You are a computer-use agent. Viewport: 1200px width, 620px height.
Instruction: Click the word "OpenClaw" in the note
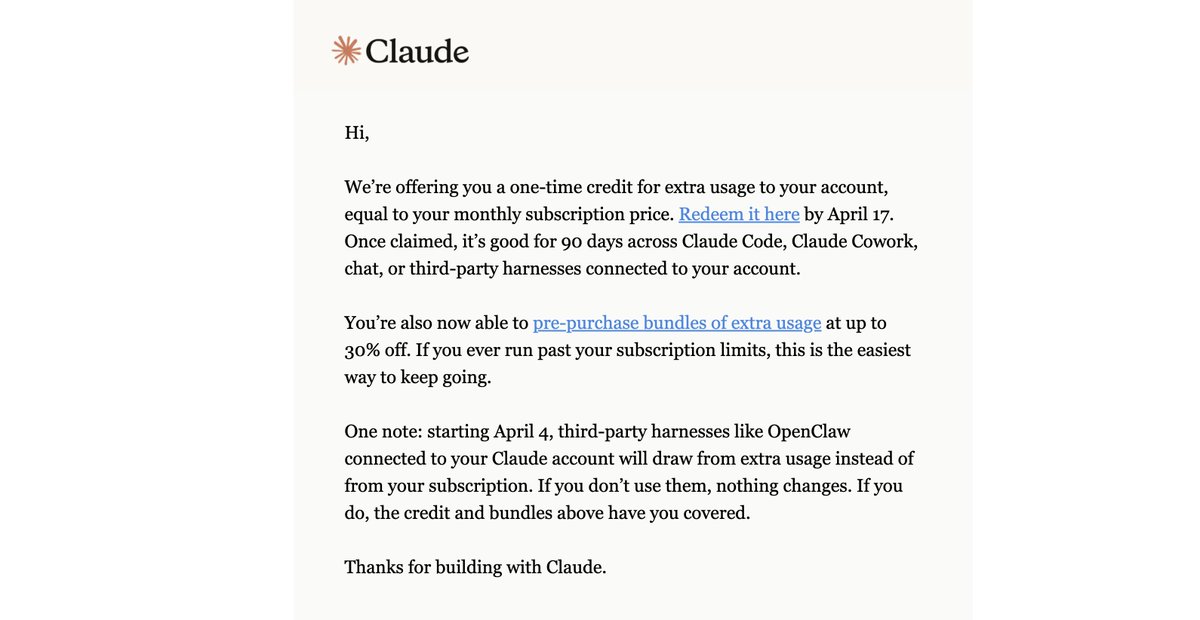tap(808, 432)
